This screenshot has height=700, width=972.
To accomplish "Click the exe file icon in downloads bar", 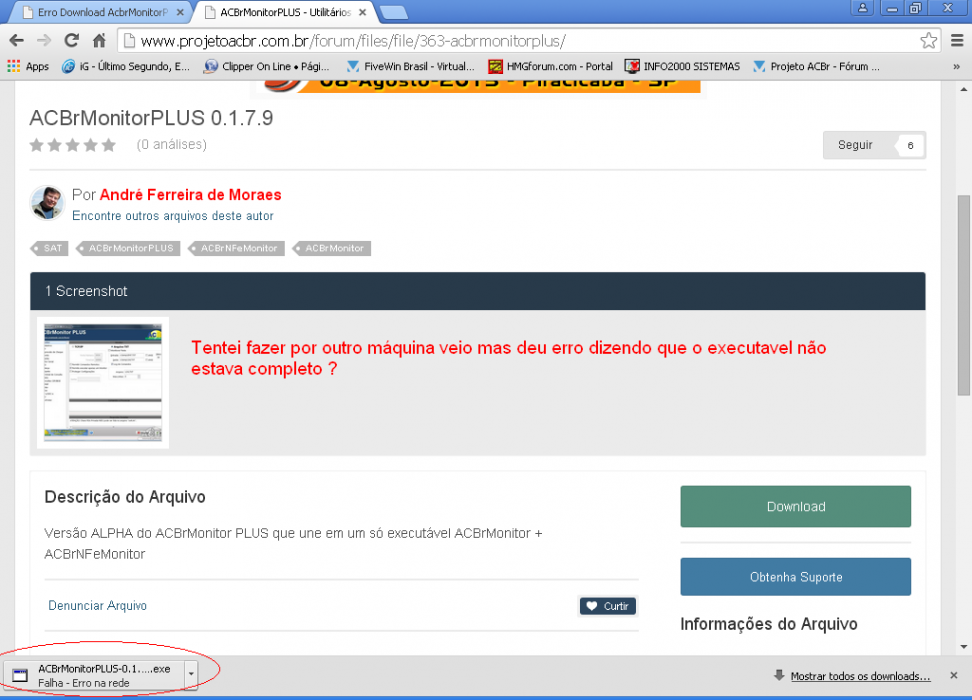I will 20,675.
